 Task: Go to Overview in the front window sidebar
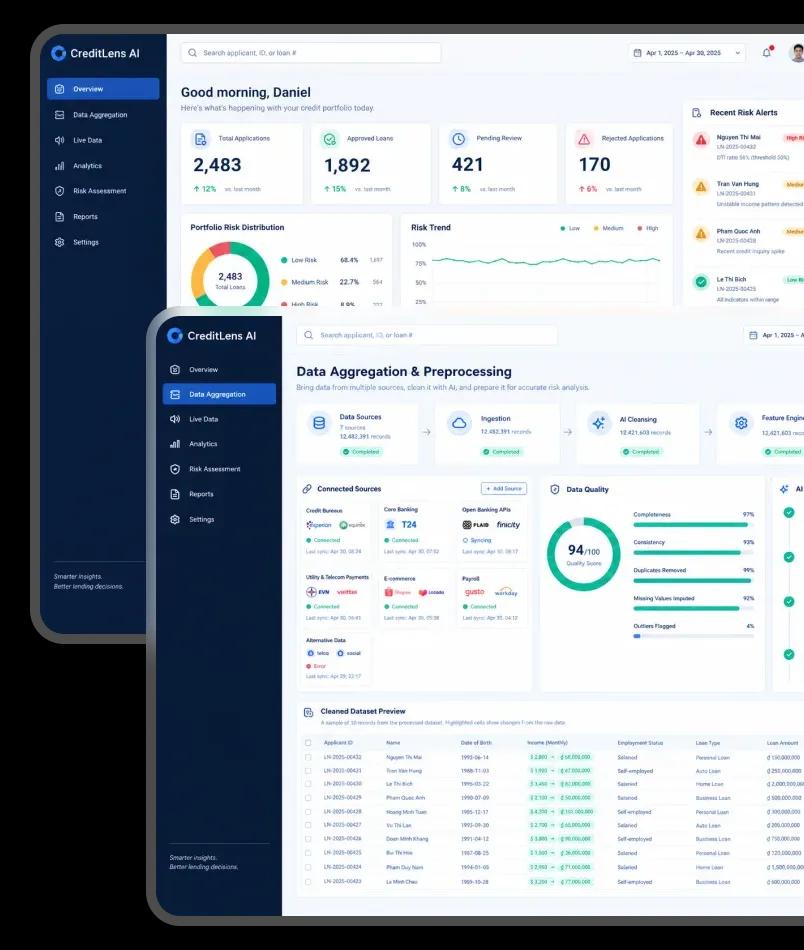tap(219, 370)
